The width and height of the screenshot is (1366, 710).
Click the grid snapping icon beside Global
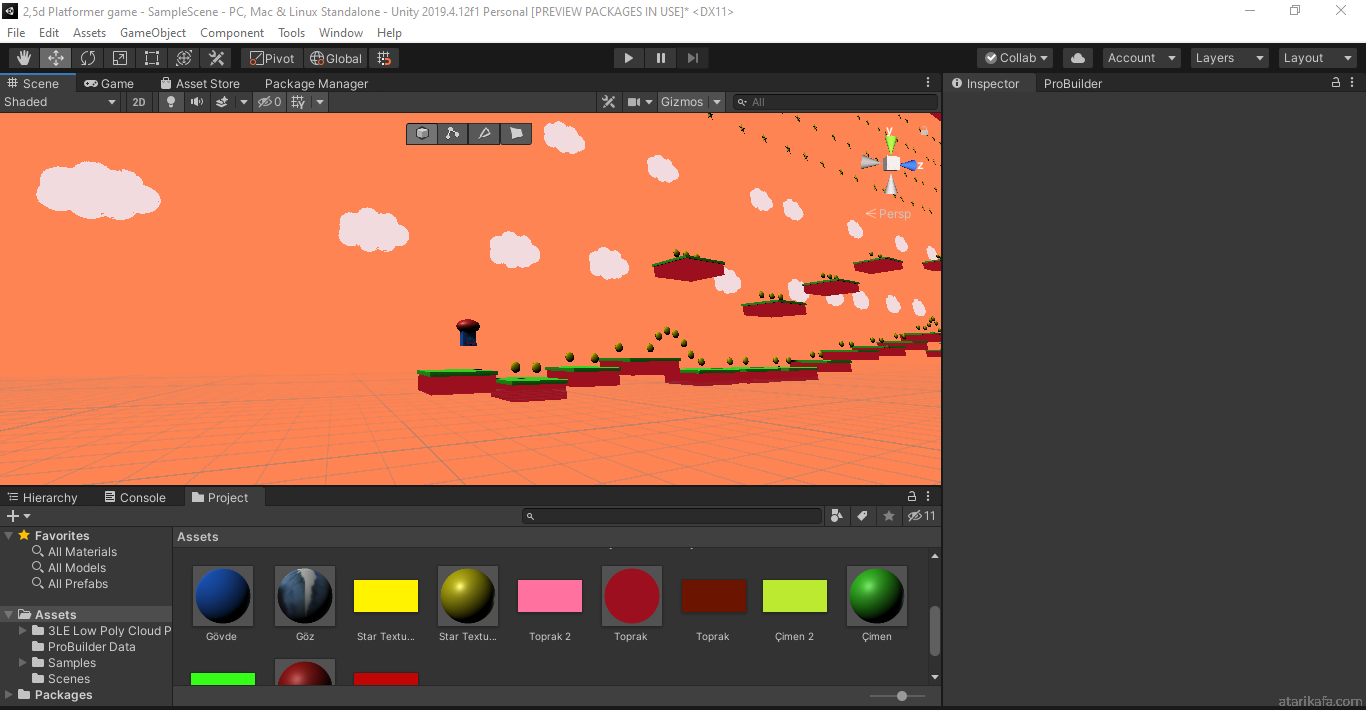tap(385, 58)
